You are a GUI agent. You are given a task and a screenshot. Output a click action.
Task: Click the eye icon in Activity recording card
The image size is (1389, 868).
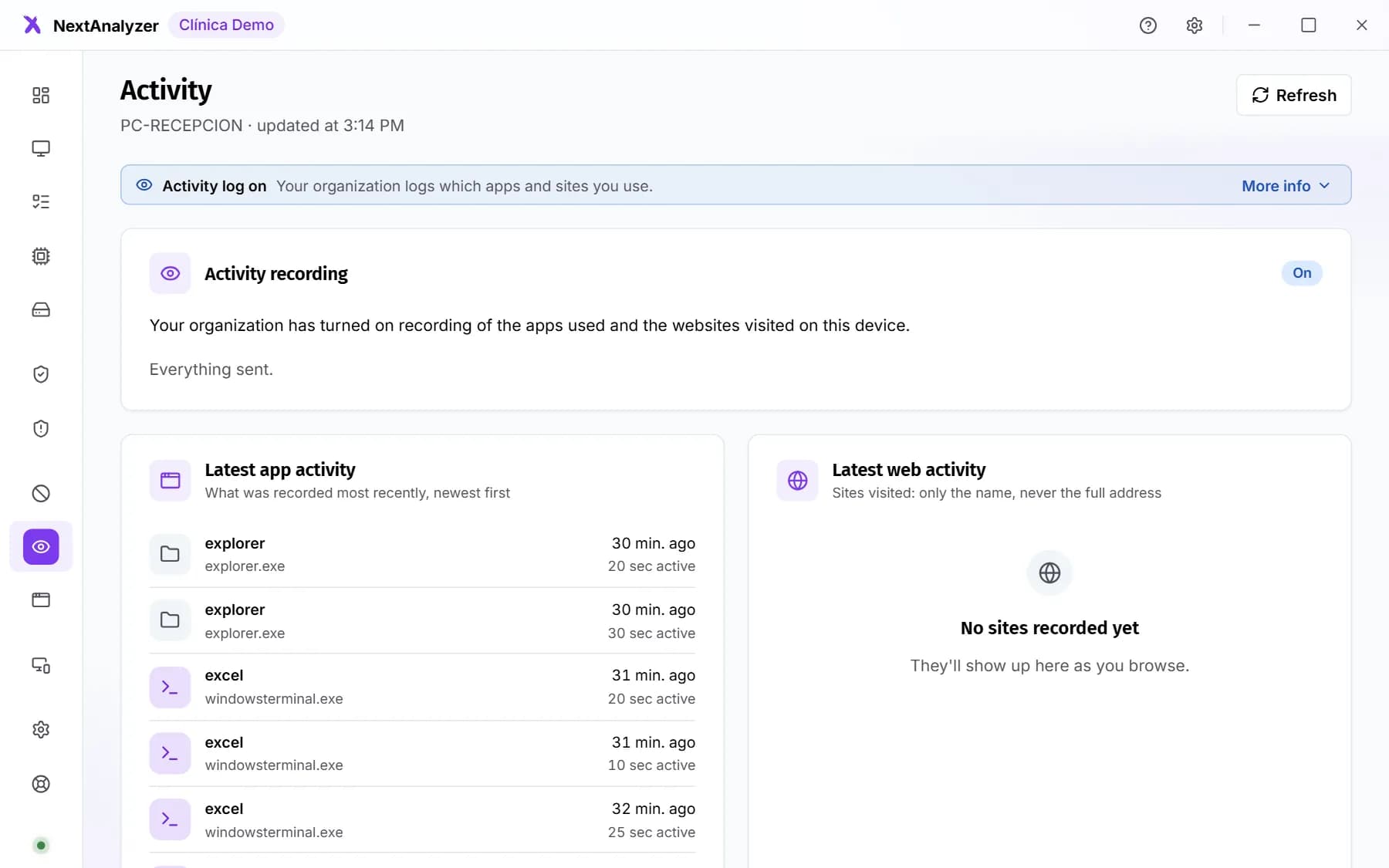click(170, 273)
